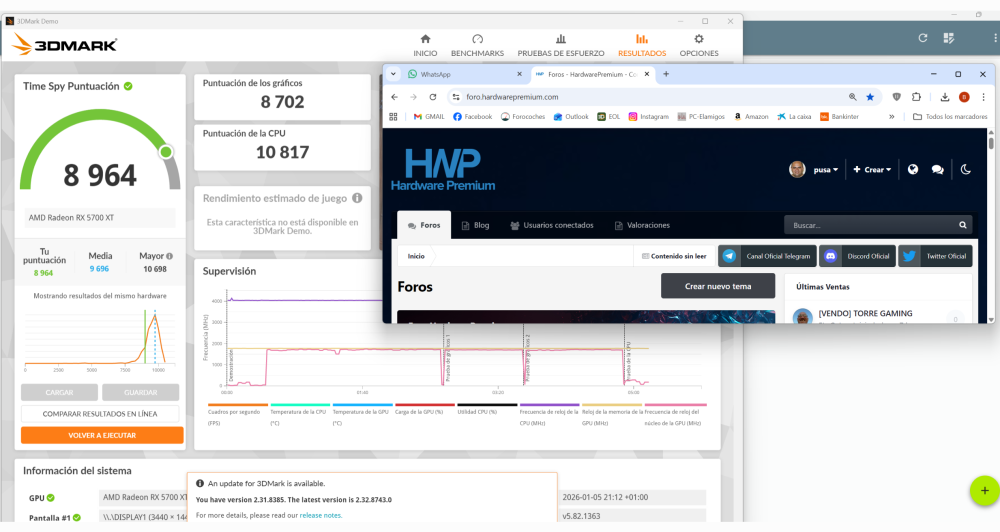
Task: Click info icon beside Rendimiento estimado de juego
Action: 357,198
